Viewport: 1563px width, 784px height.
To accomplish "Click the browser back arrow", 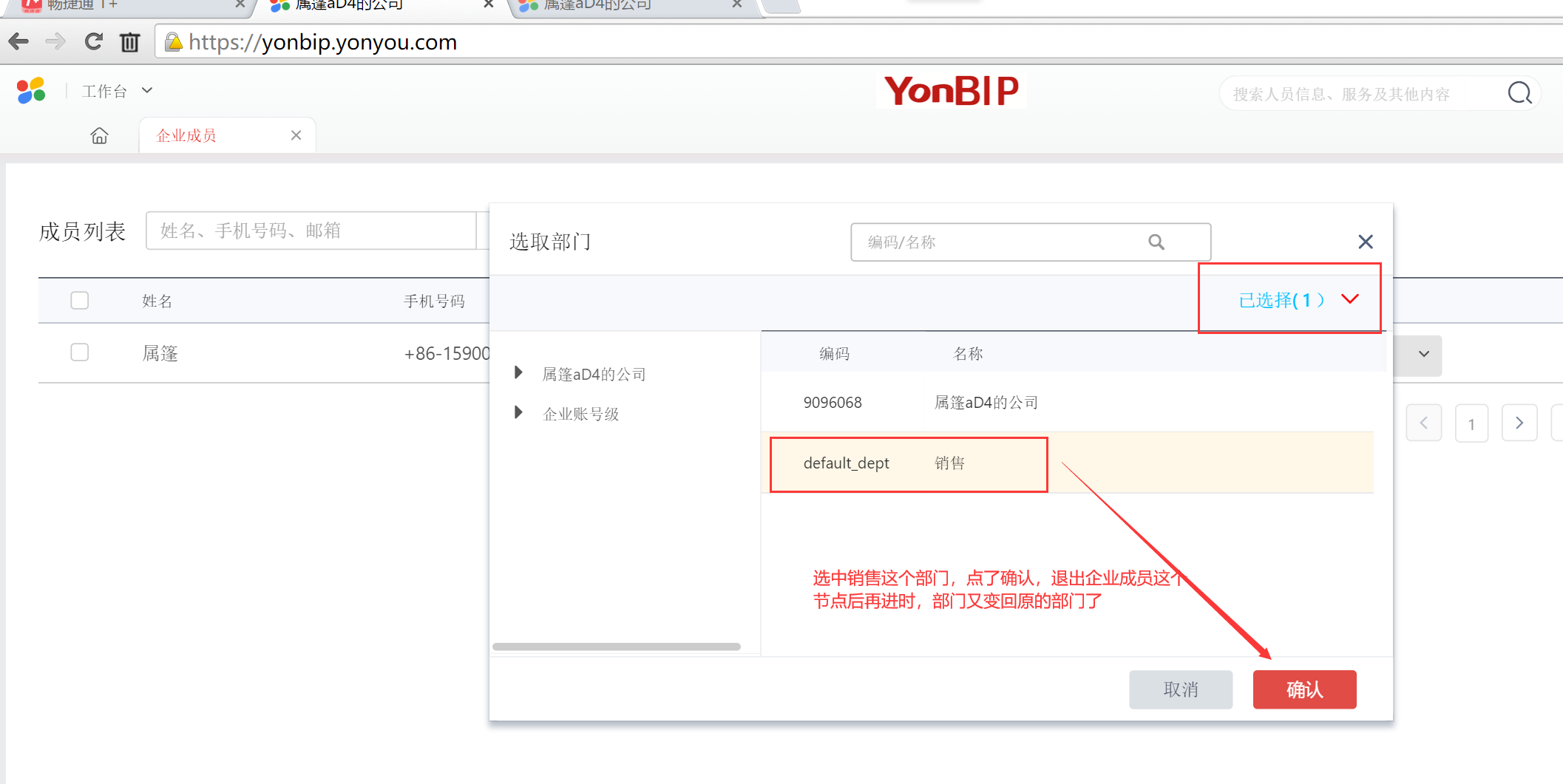I will tap(18, 41).
